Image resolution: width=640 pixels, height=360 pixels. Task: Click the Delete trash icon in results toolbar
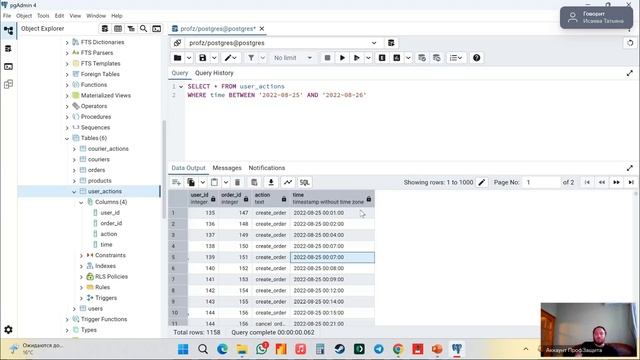tap(237, 182)
